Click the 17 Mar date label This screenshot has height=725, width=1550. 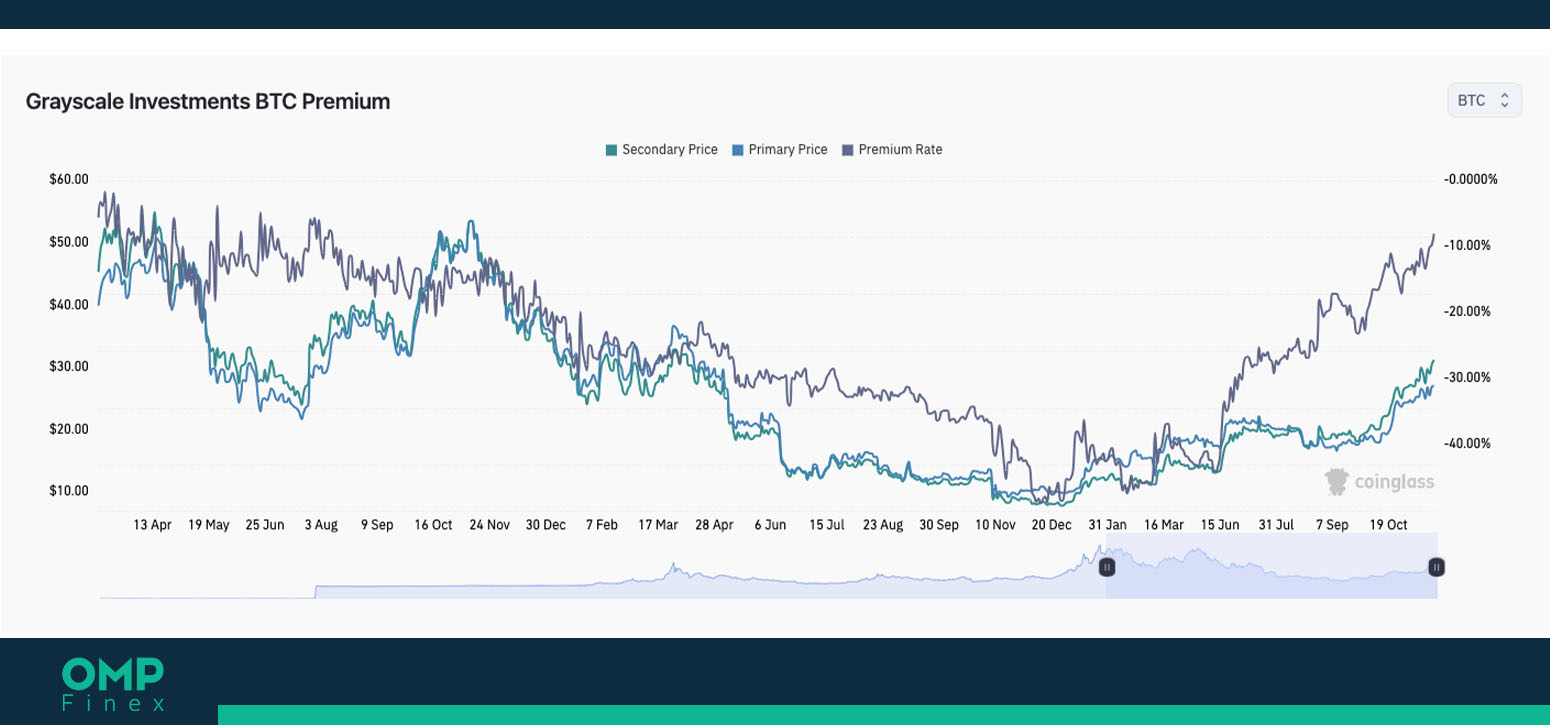[x=658, y=524]
